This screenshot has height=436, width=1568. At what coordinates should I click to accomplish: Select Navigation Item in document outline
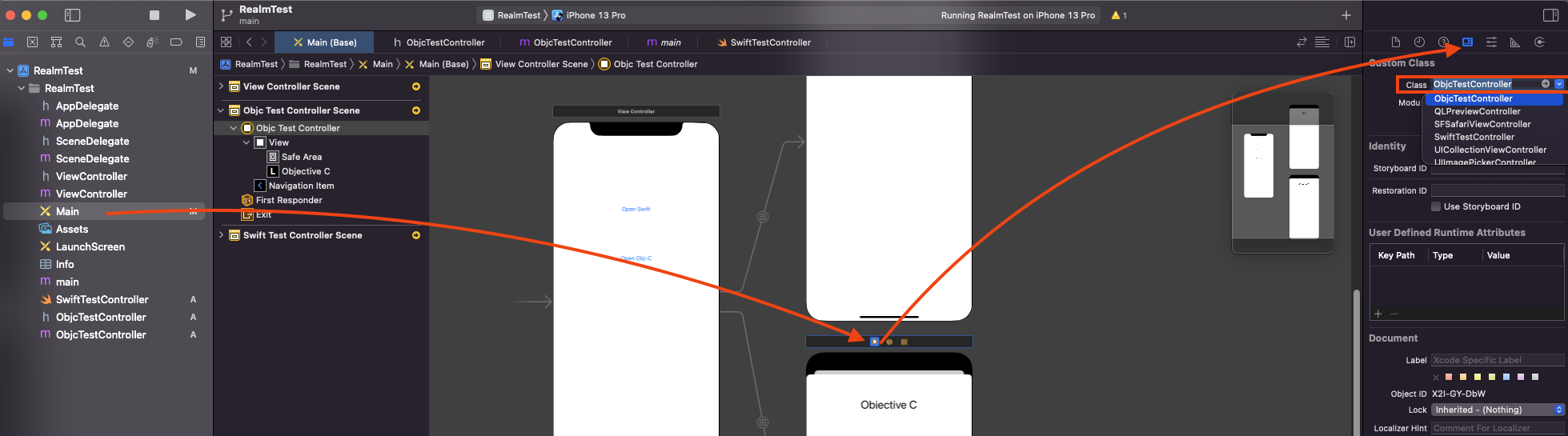[301, 186]
